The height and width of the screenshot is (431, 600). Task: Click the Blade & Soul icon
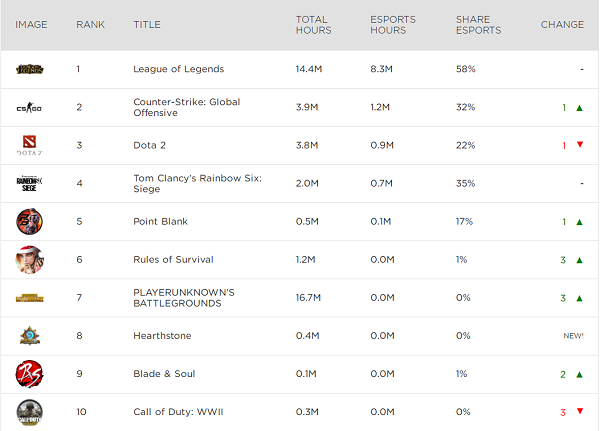pos(29,374)
